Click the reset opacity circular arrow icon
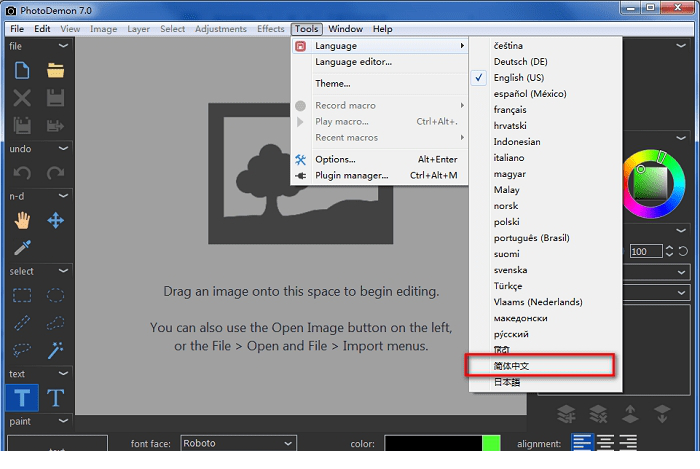This screenshot has height=469, width=700. coord(683,251)
